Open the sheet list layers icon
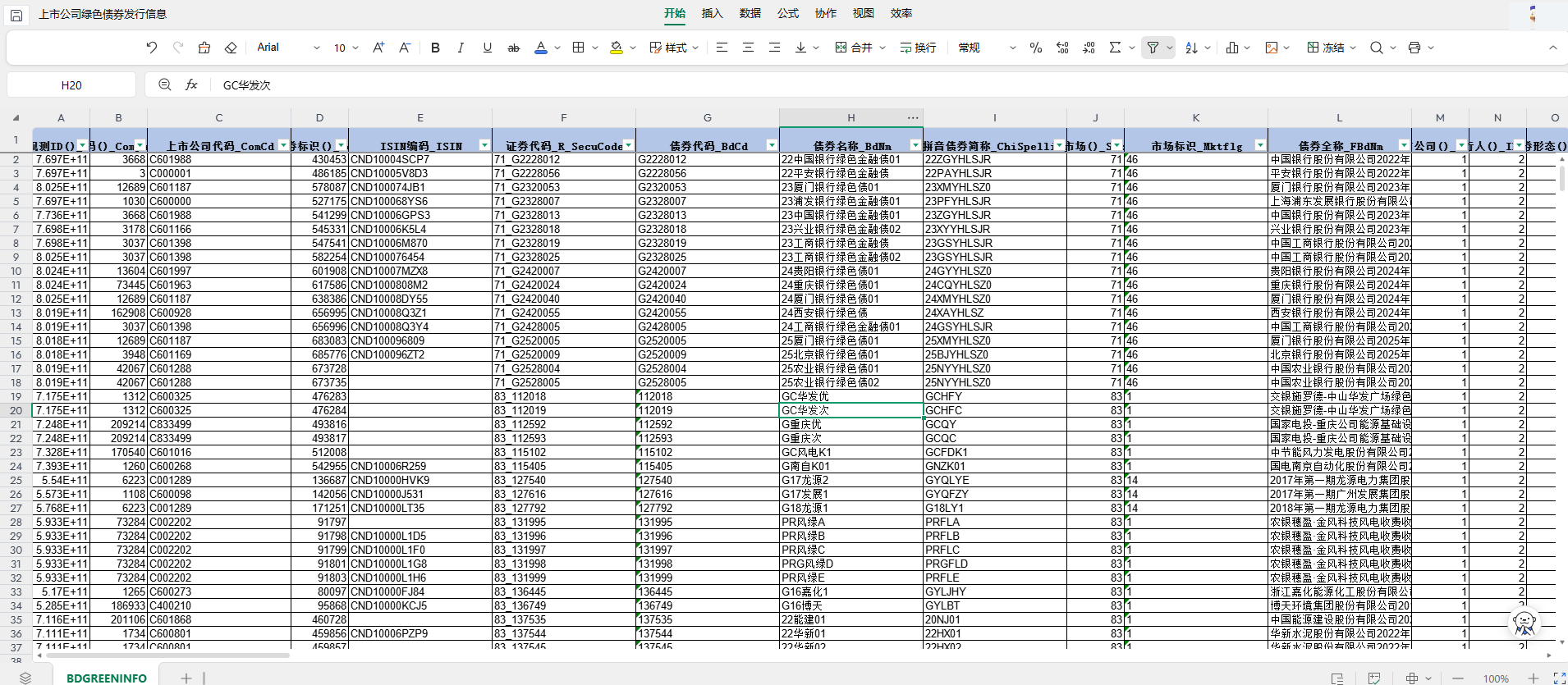1568x685 pixels. point(25,678)
